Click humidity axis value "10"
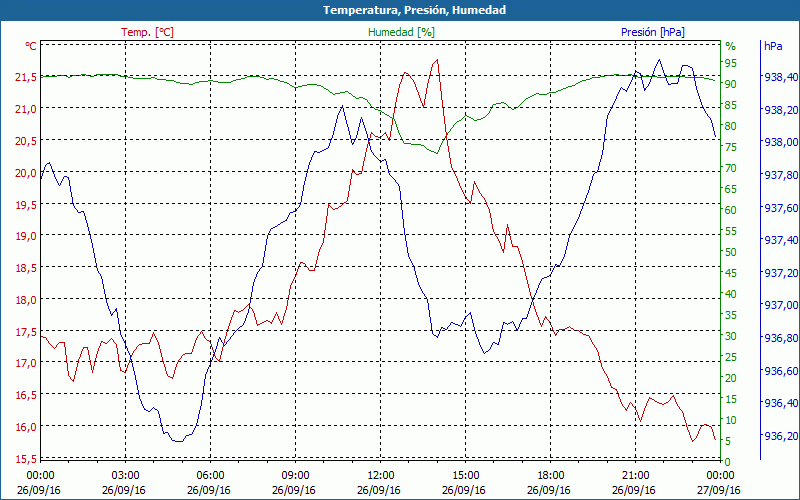This screenshot has height=500, width=800. [x=731, y=420]
